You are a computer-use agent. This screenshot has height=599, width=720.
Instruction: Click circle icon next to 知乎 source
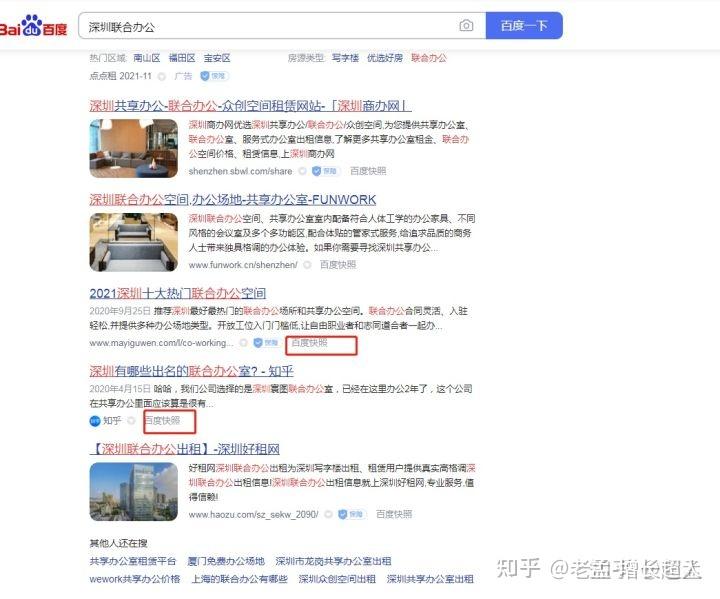click(x=131, y=421)
